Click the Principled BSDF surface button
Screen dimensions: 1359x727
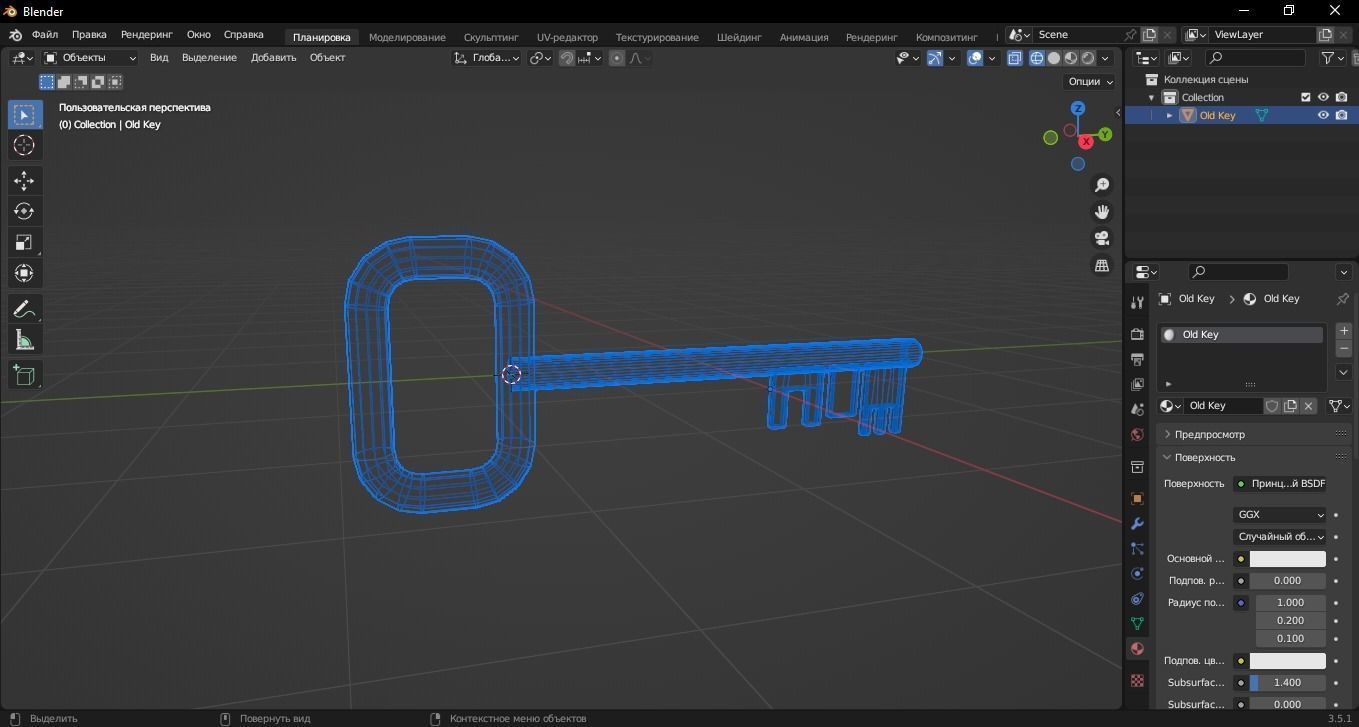tap(1279, 484)
